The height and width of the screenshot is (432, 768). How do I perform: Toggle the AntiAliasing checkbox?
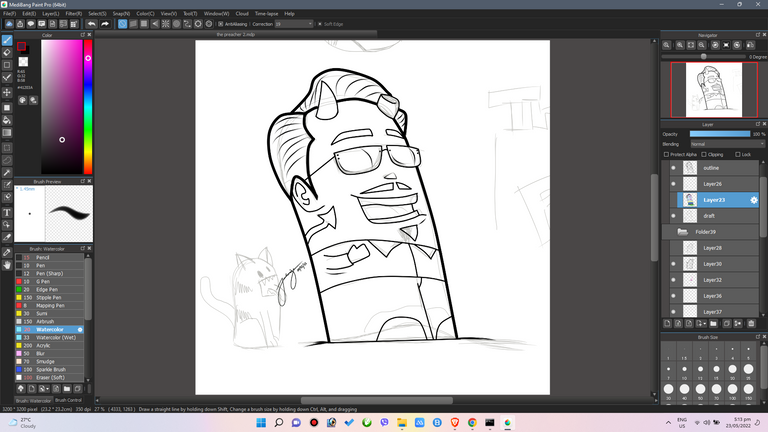pos(220,24)
